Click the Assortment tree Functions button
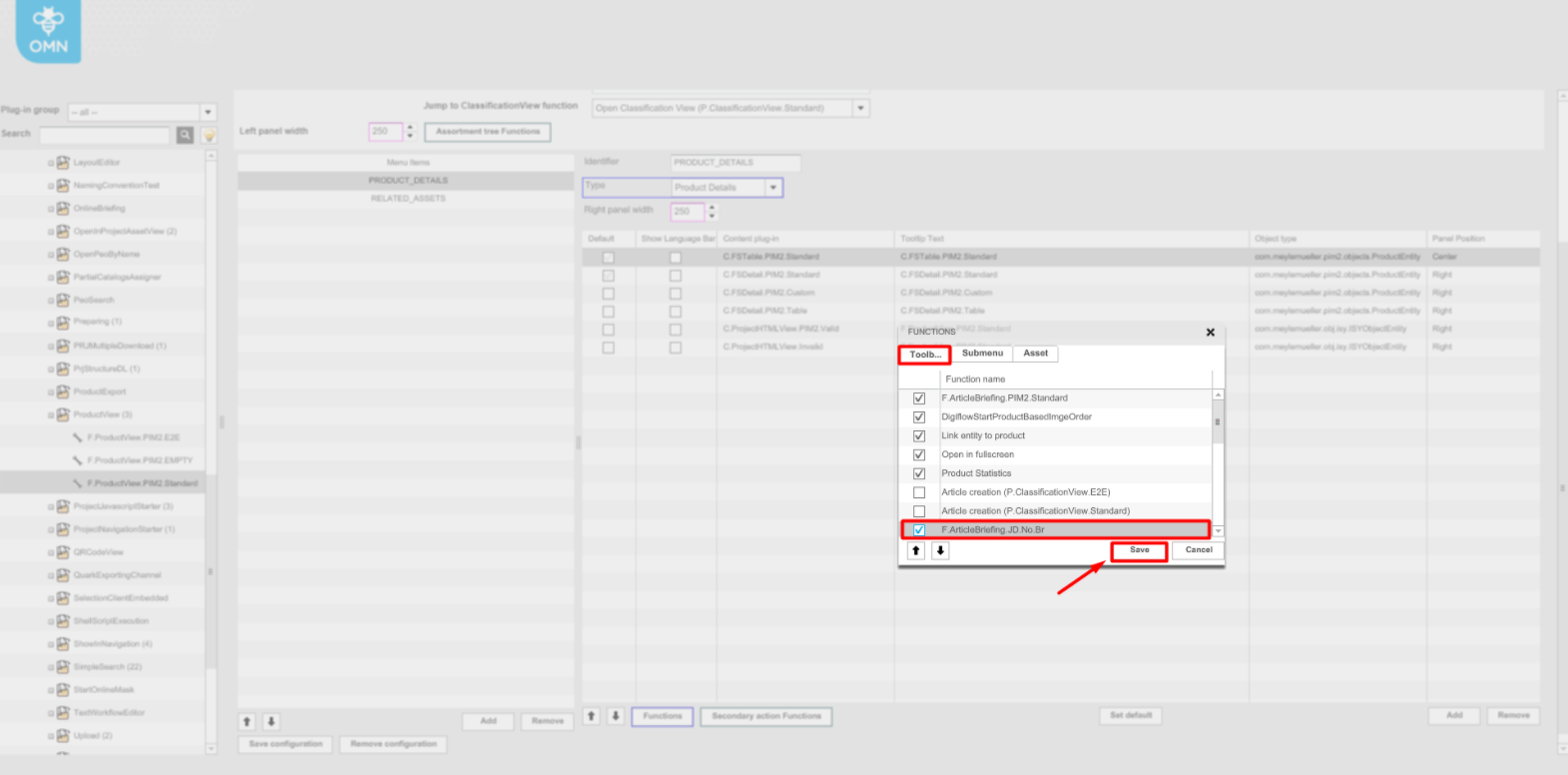This screenshot has width=1568, height=775. pos(488,132)
